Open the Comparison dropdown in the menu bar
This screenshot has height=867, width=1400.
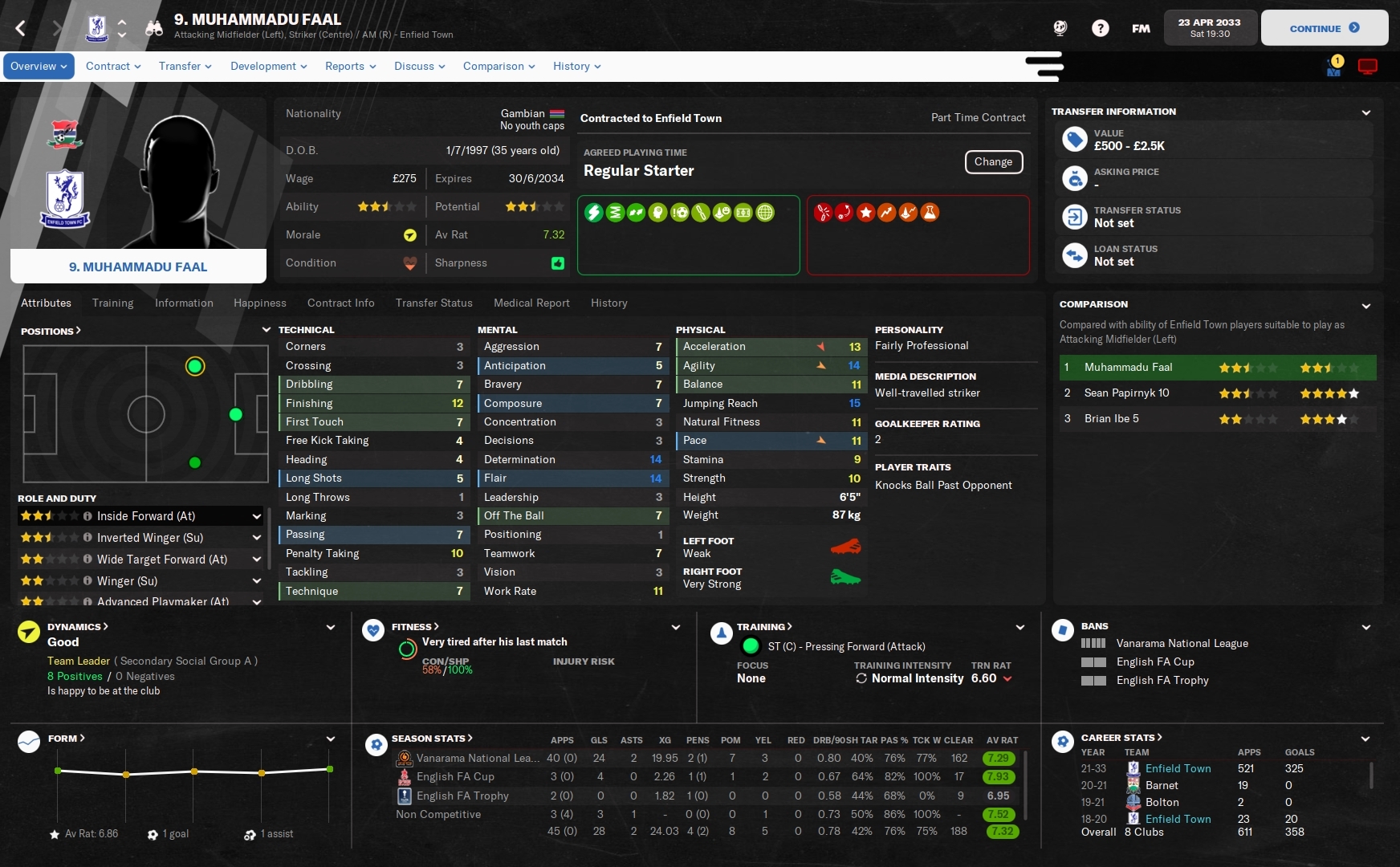(x=499, y=67)
